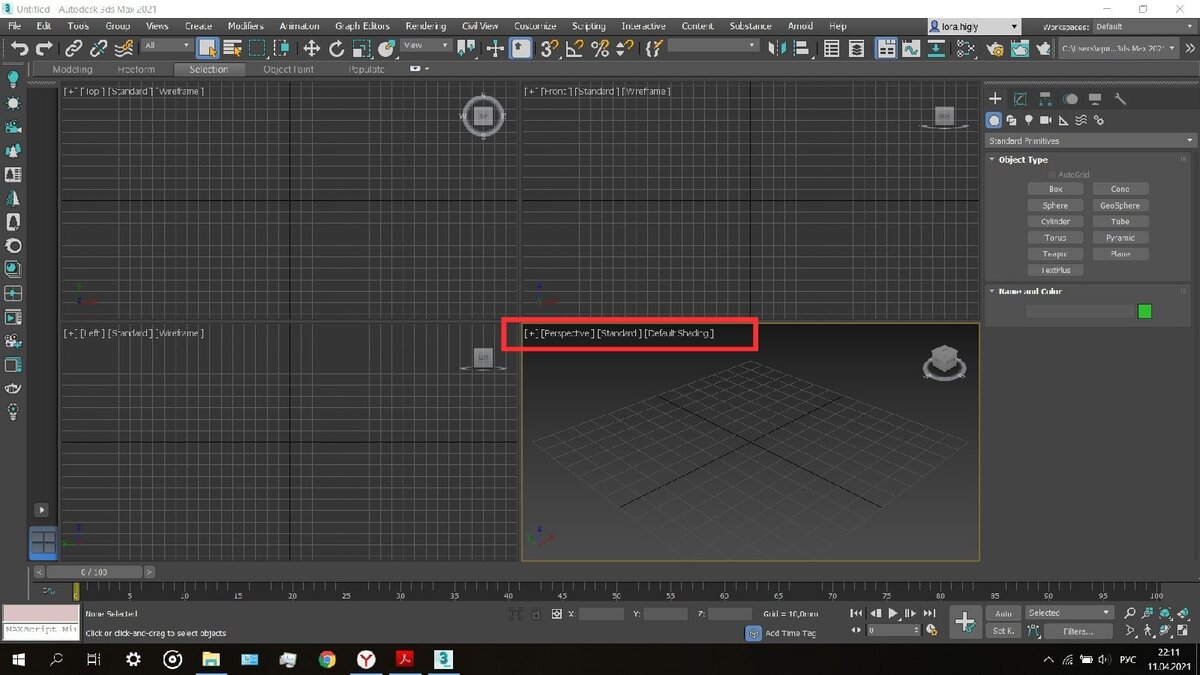Open the Graph Editors menu
Viewport: 1200px width, 675px height.
coord(362,26)
